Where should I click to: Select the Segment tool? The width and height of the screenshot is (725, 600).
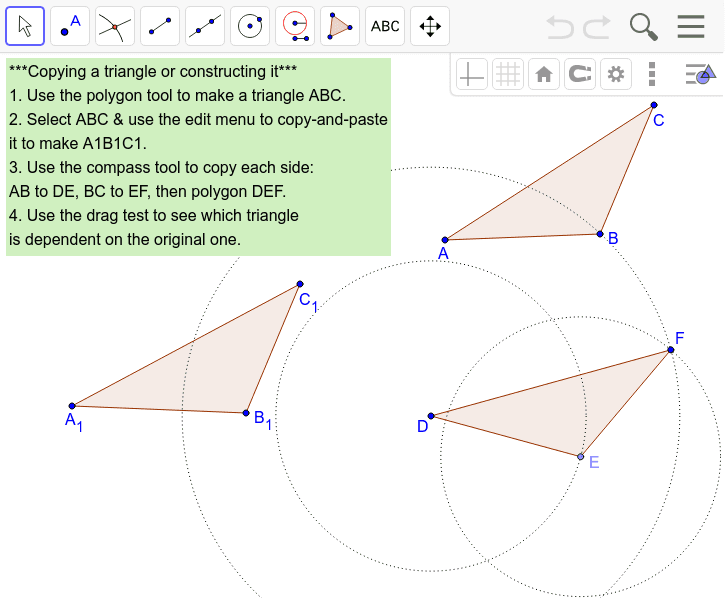[160, 26]
